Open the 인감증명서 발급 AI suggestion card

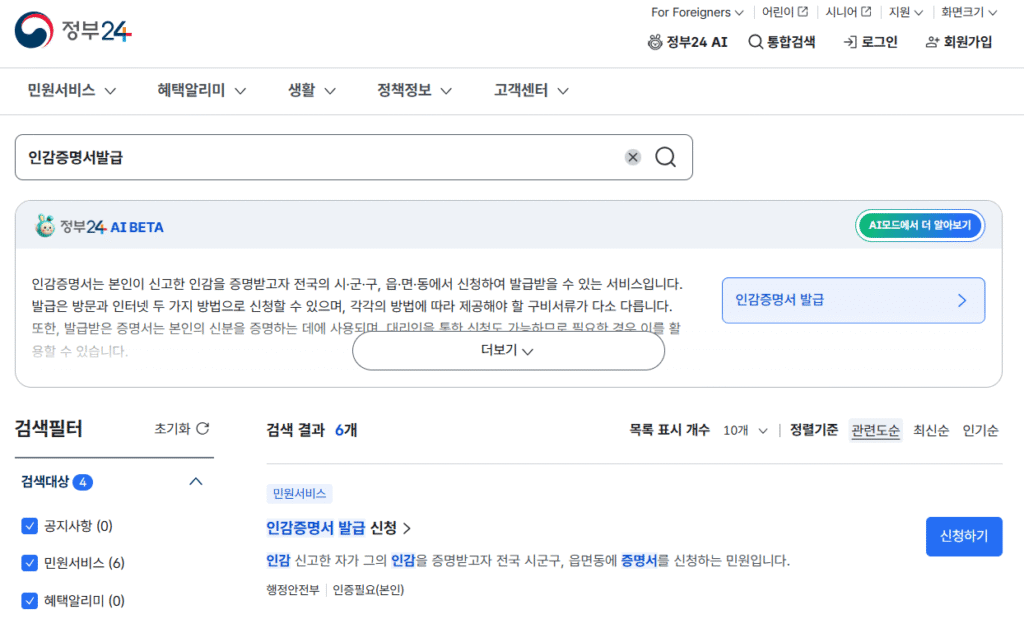click(853, 300)
